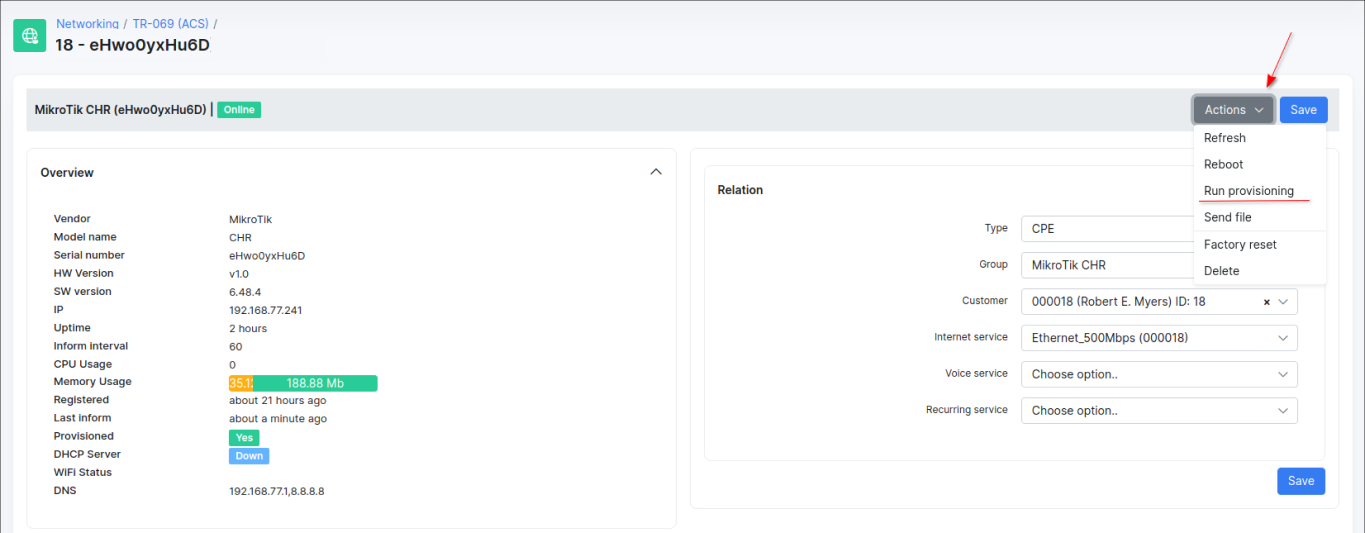Open the Customer dropdown
The height and width of the screenshot is (533, 1365).
coord(1140,302)
